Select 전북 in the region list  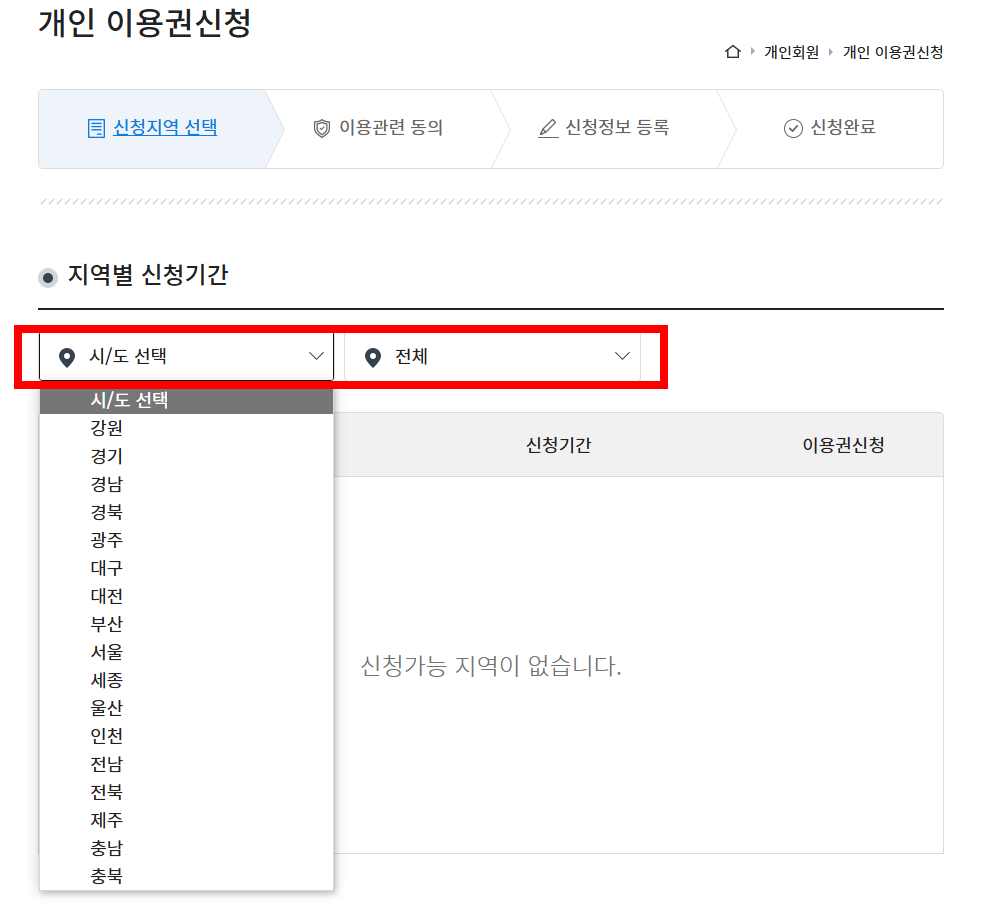(x=186, y=792)
